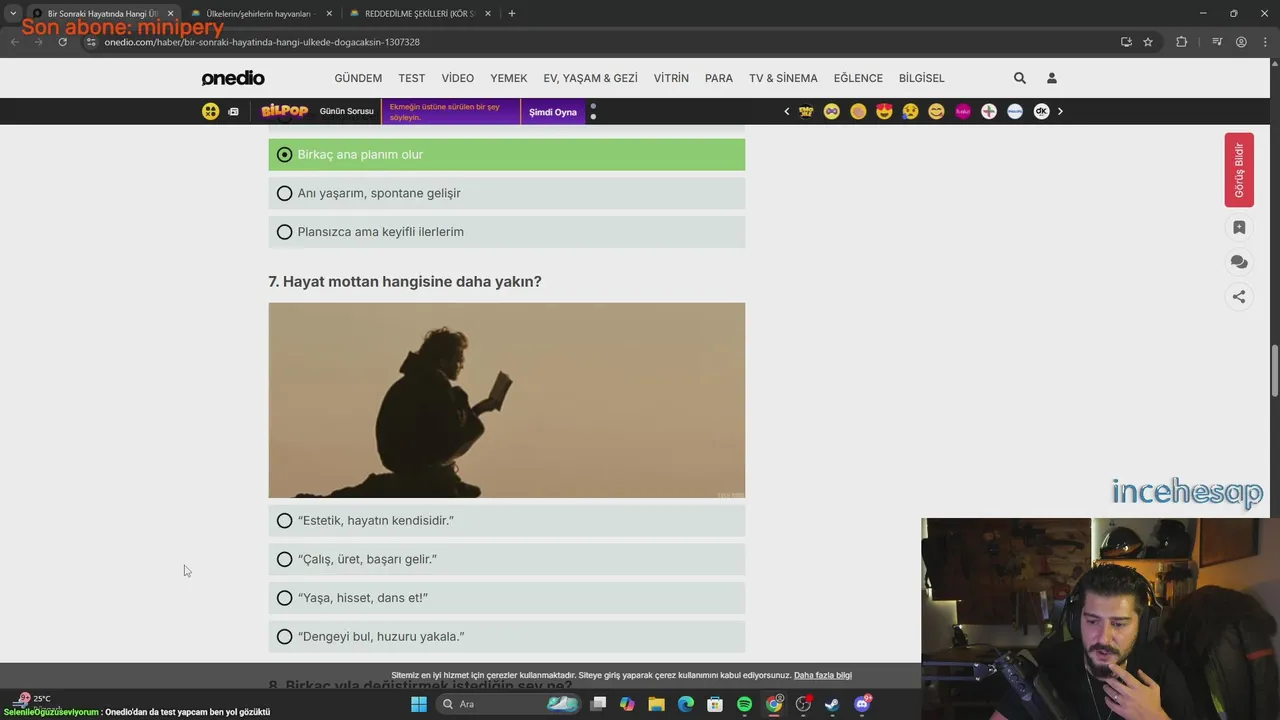Image resolution: width=1280 pixels, height=720 pixels.
Task: Open Spotify from the taskbar
Action: 744,704
